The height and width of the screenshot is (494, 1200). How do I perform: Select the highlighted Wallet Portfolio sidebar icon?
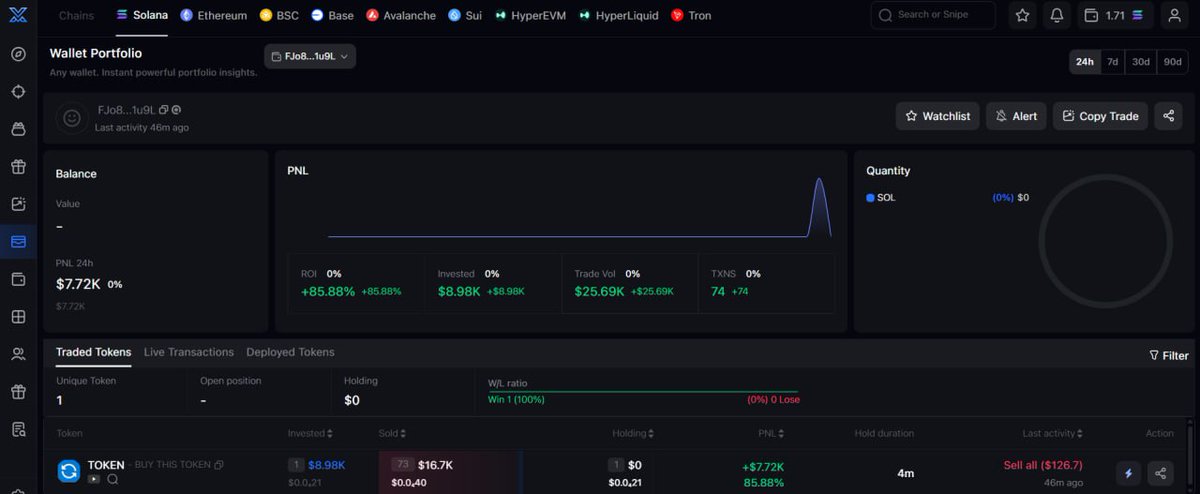pos(18,241)
